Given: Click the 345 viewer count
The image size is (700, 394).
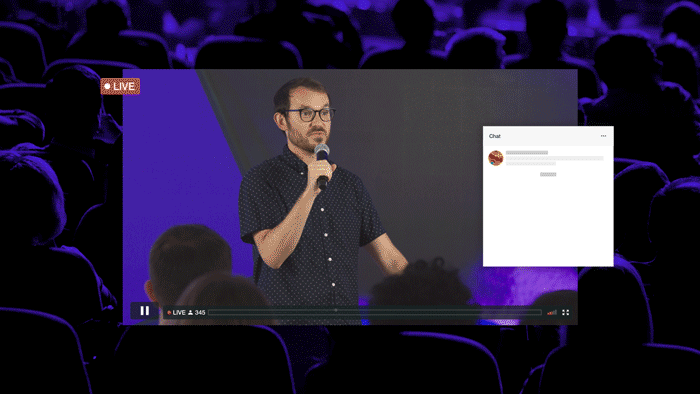Looking at the screenshot, I should tap(200, 312).
